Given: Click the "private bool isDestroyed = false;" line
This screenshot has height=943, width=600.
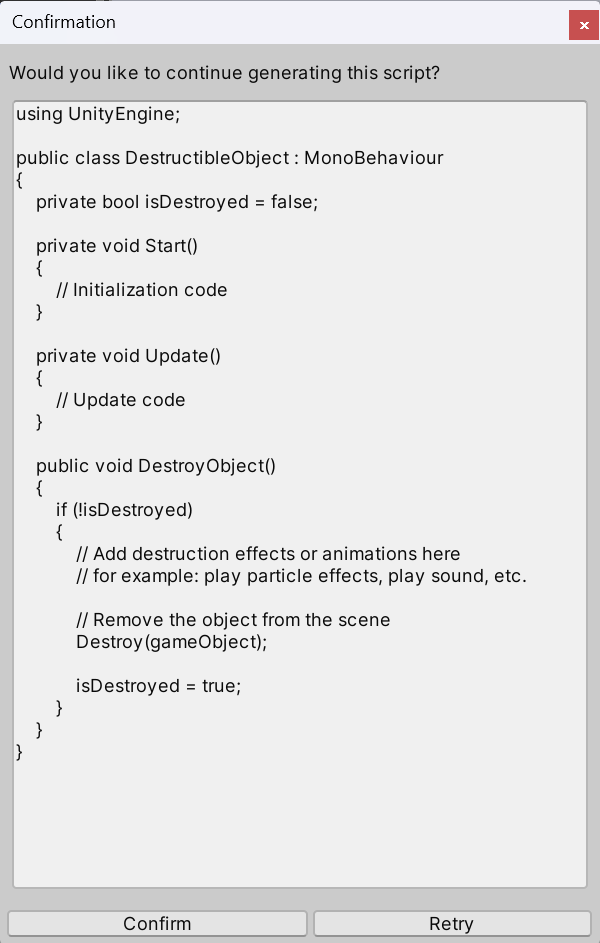Looking at the screenshot, I should [176, 202].
